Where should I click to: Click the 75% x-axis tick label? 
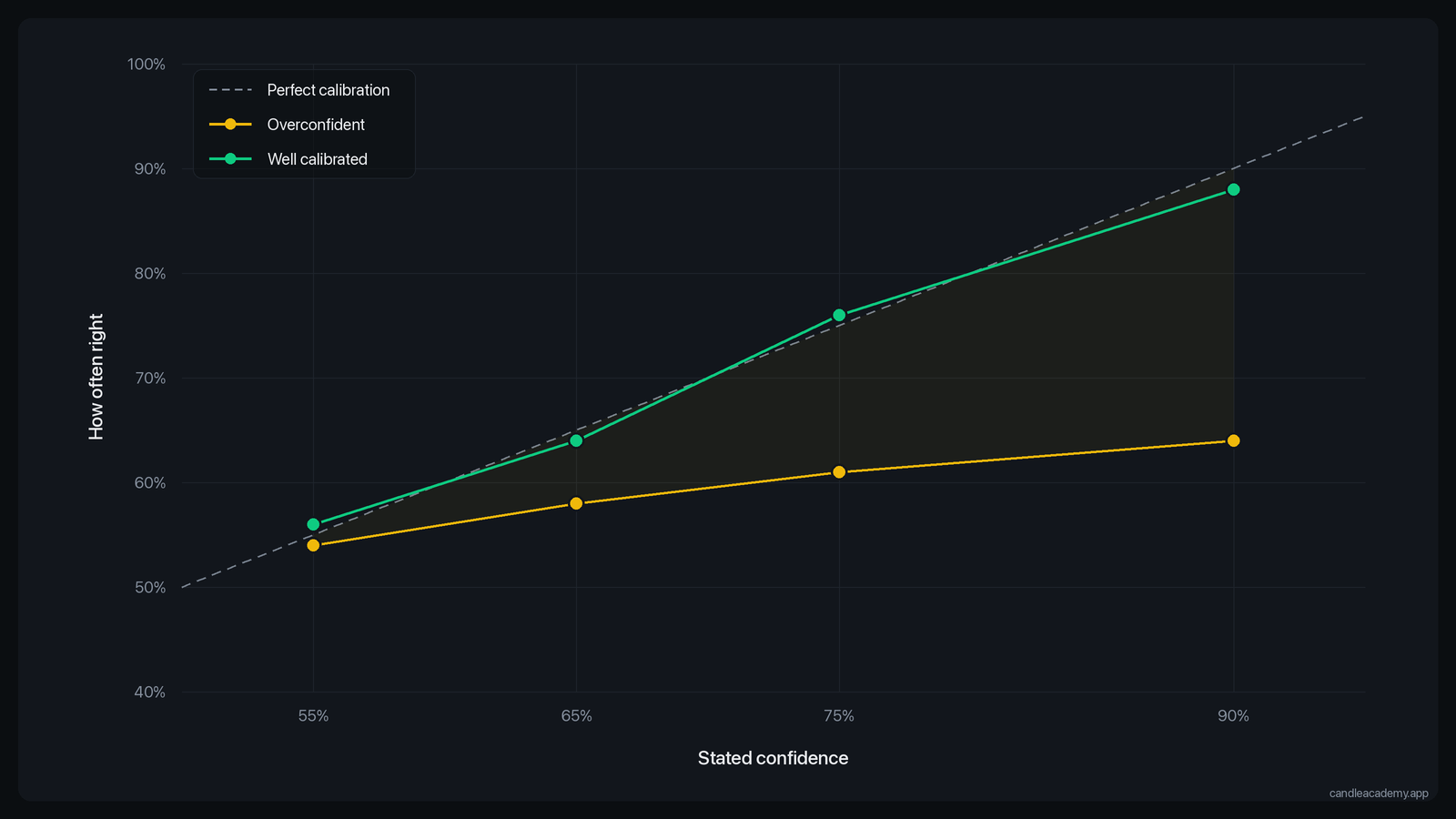point(839,716)
